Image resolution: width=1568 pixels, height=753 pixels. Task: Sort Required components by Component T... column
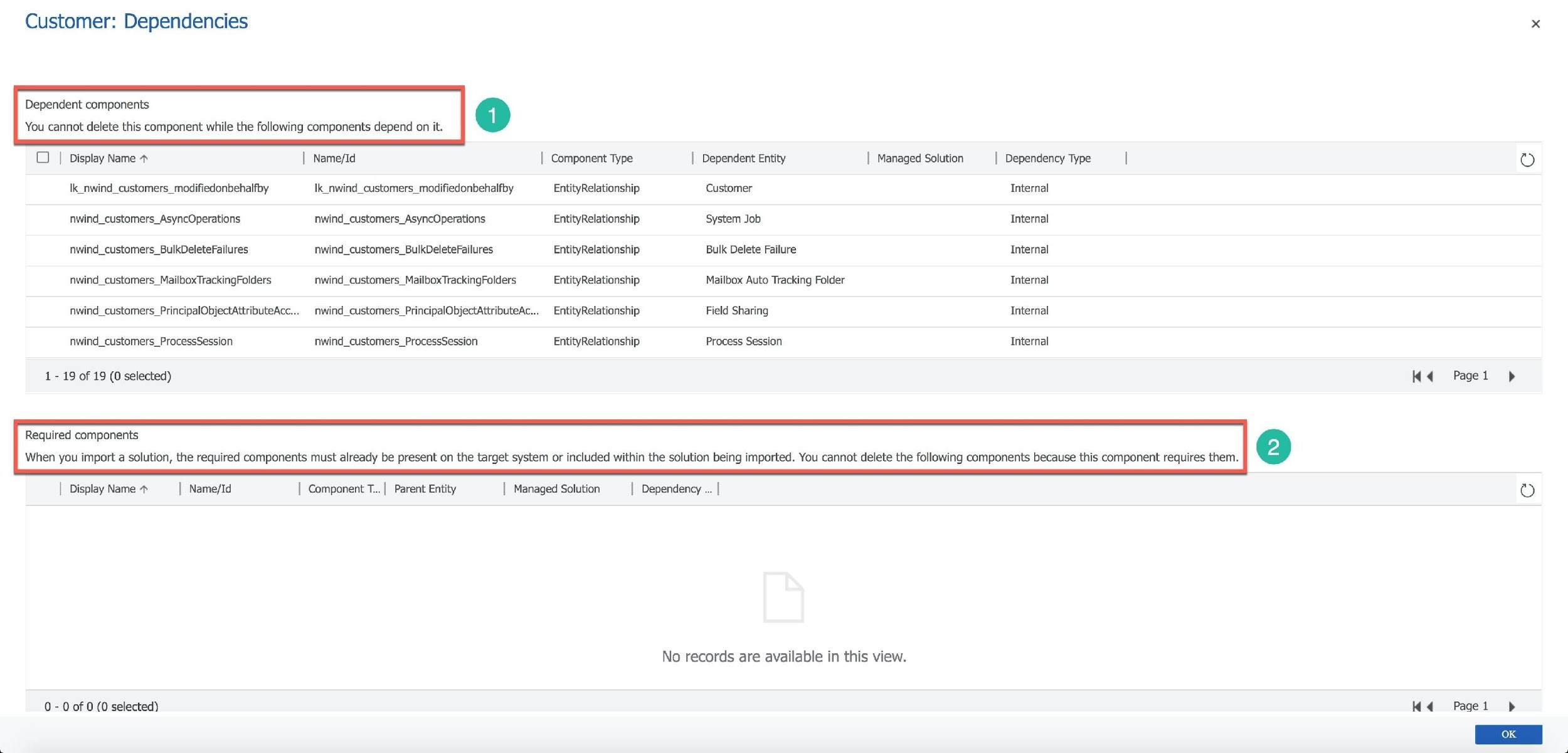pos(344,488)
